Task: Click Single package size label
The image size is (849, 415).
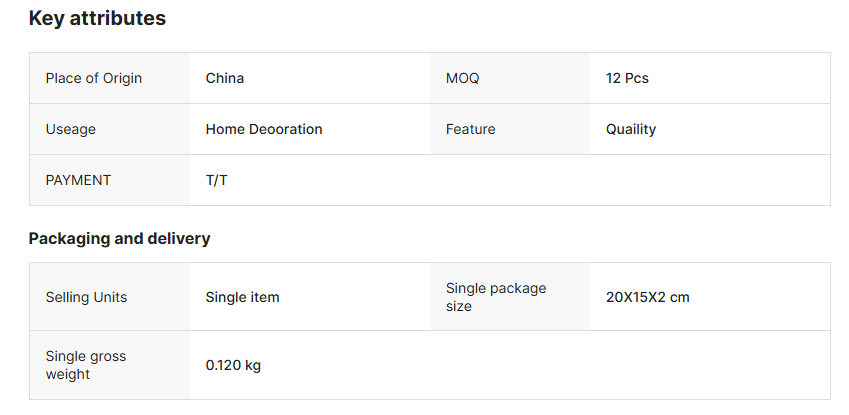Action: (496, 297)
